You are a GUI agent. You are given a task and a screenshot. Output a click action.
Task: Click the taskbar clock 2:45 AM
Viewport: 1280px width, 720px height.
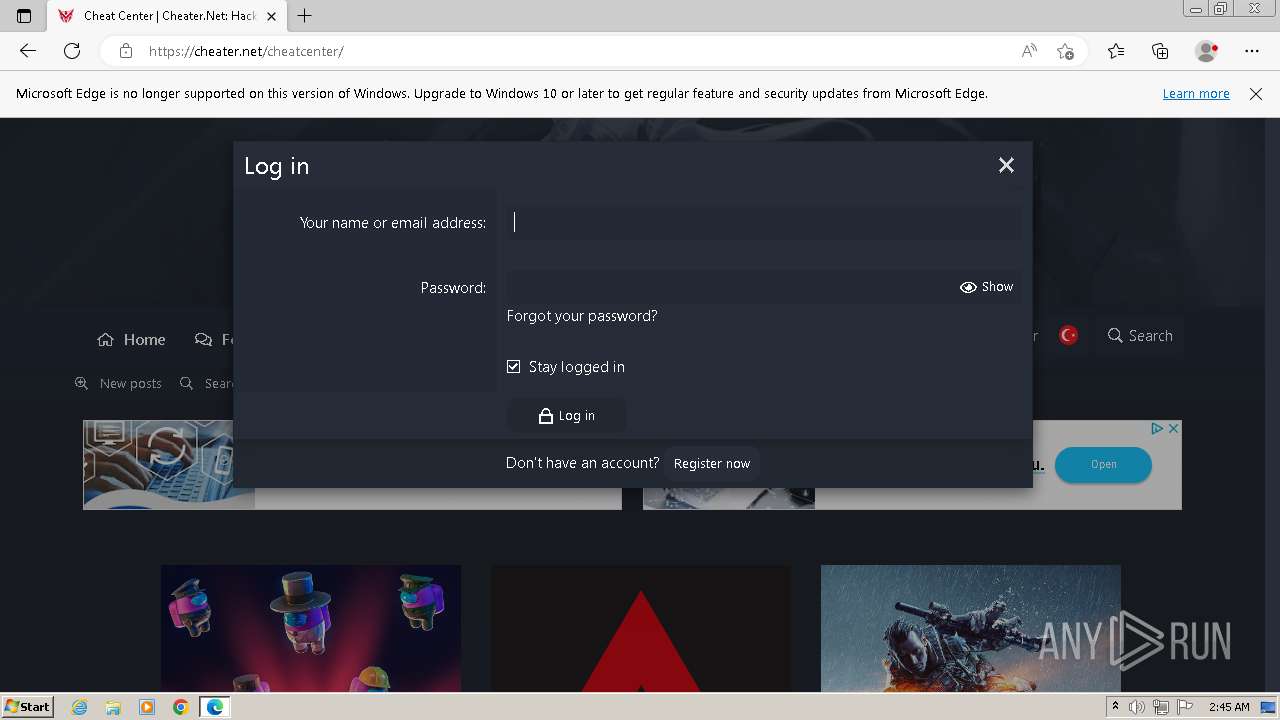click(x=1228, y=707)
